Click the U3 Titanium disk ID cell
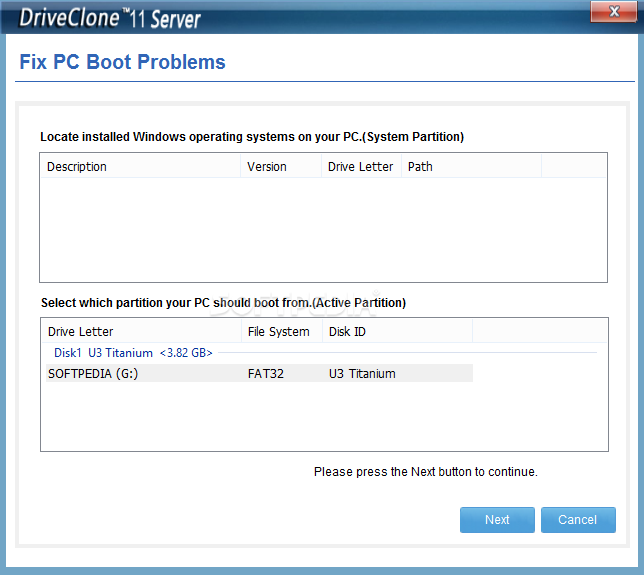 point(362,373)
